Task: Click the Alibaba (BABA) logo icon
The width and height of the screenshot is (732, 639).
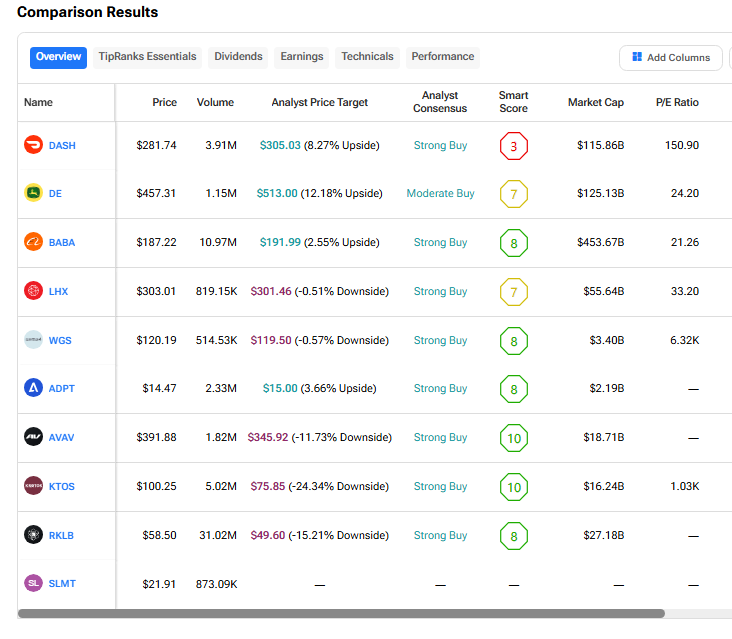Action: coord(34,242)
